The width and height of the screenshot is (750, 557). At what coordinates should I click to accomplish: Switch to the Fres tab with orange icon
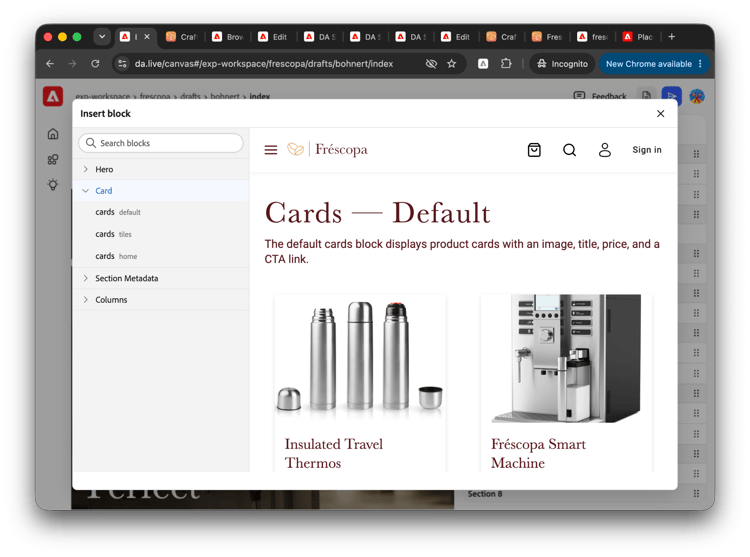click(x=548, y=37)
